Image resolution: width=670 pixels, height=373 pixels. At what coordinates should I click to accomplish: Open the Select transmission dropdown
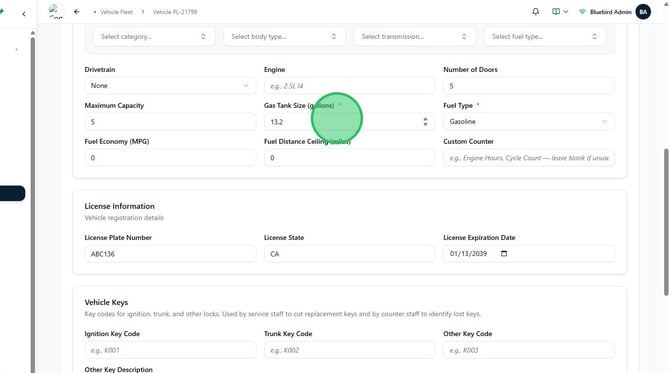tap(414, 37)
